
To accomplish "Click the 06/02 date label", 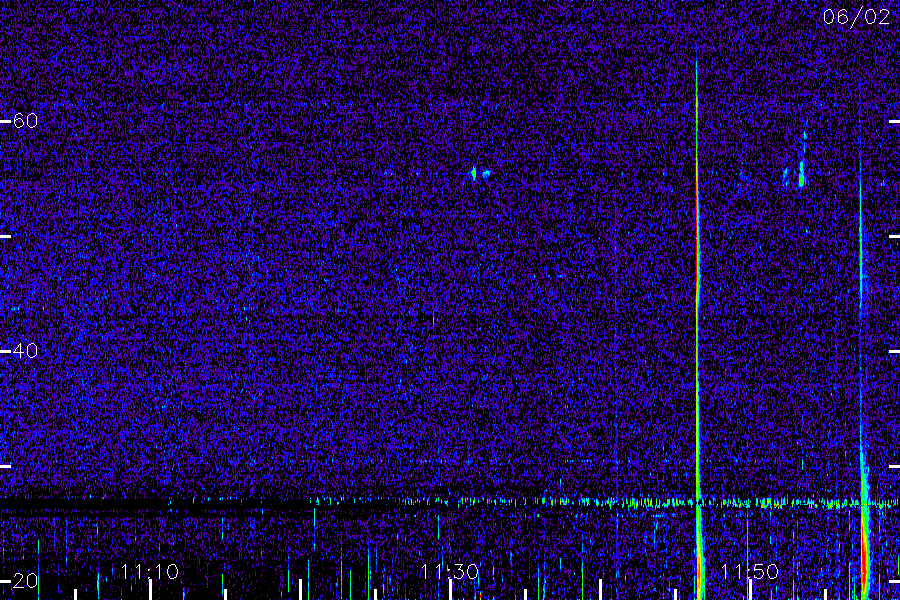I will (x=856, y=17).
